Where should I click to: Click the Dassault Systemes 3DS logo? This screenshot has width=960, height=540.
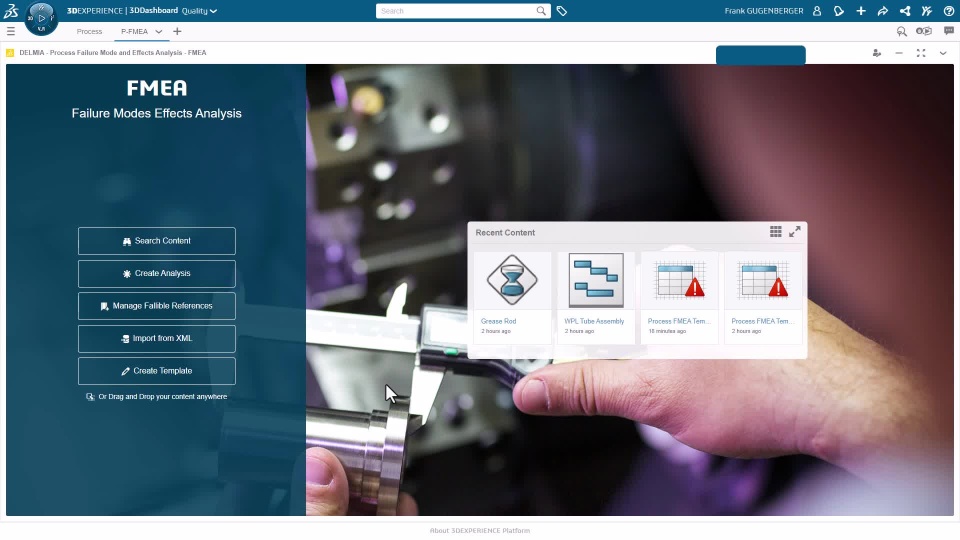[11, 10]
